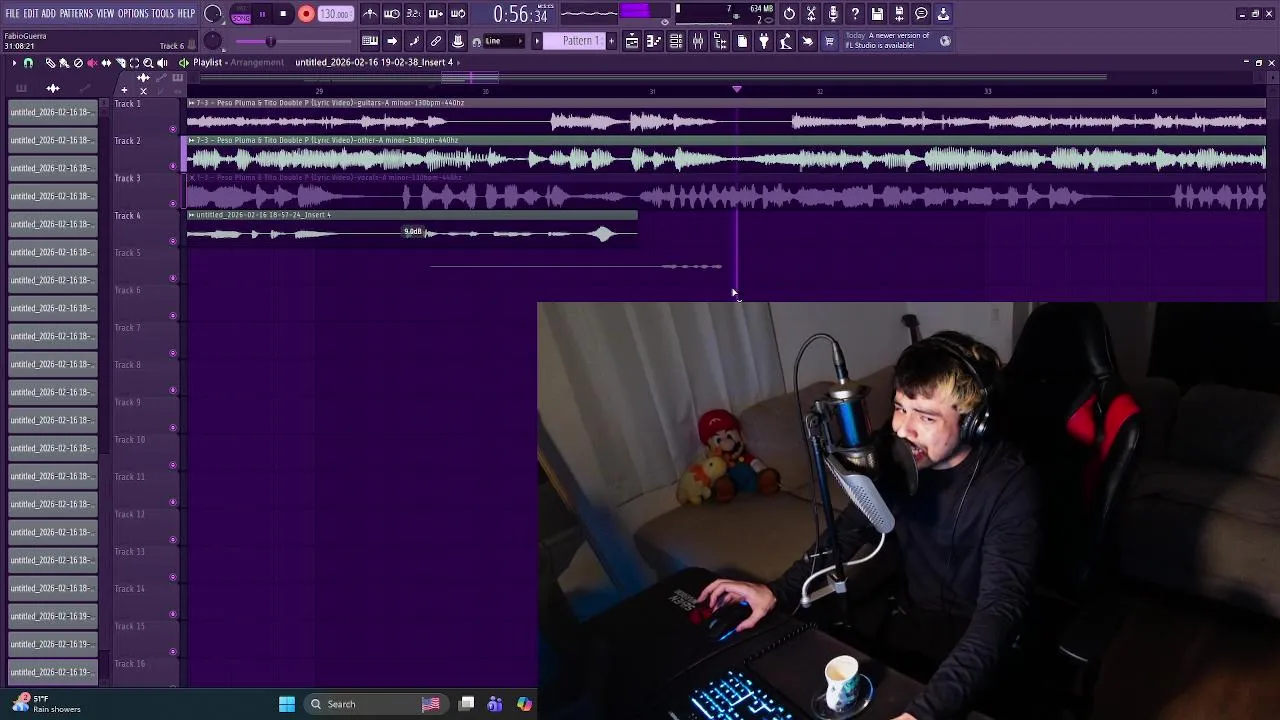The height and width of the screenshot is (720, 1280).
Task: Click the microphone recording icon
Action: (x=833, y=14)
